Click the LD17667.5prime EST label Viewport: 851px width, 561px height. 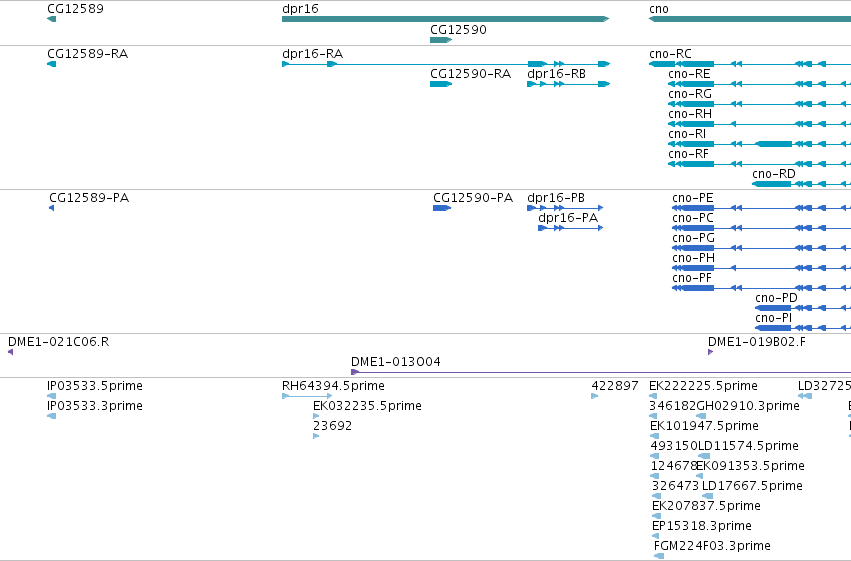point(752,487)
